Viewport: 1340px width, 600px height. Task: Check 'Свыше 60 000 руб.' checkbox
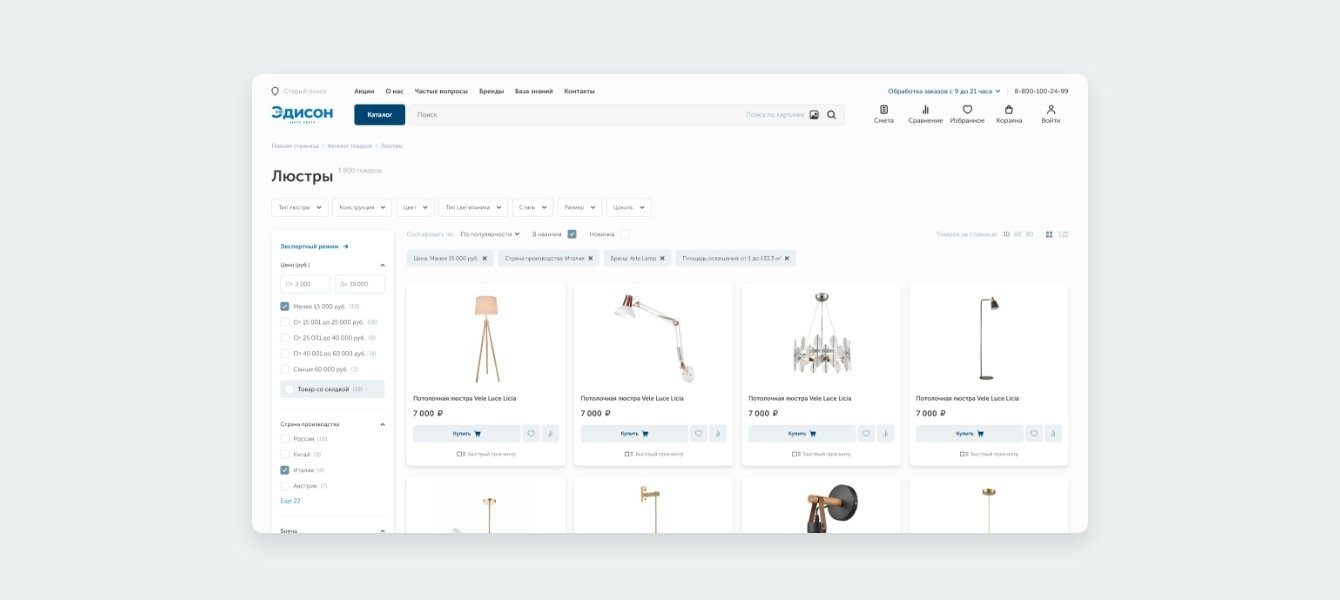(x=285, y=369)
